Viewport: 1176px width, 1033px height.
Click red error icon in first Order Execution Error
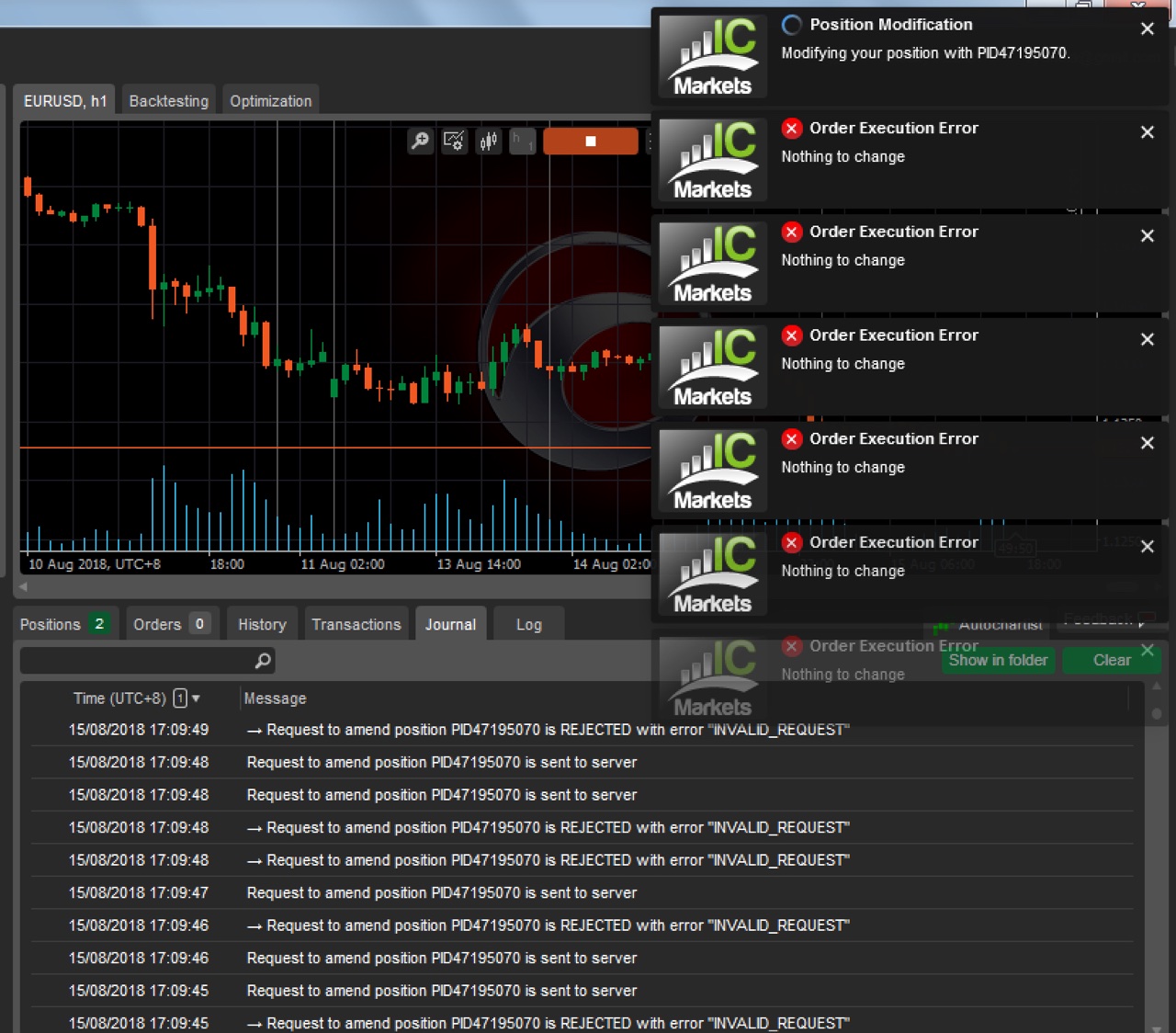tap(791, 129)
